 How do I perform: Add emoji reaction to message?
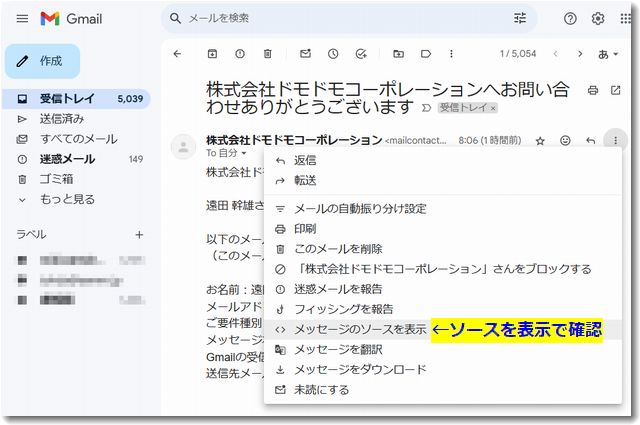coord(565,140)
